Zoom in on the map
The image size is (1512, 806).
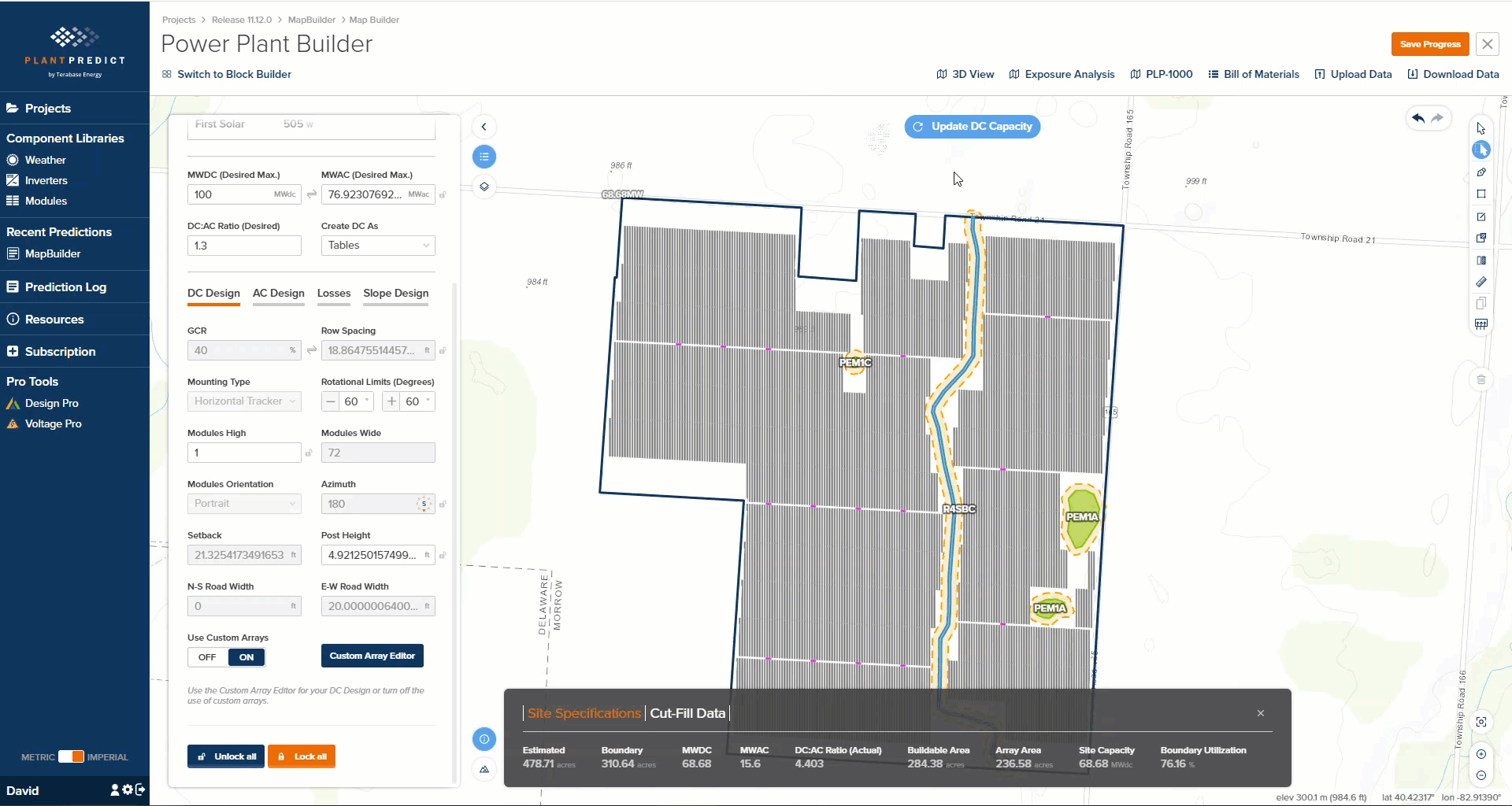tap(1481, 754)
